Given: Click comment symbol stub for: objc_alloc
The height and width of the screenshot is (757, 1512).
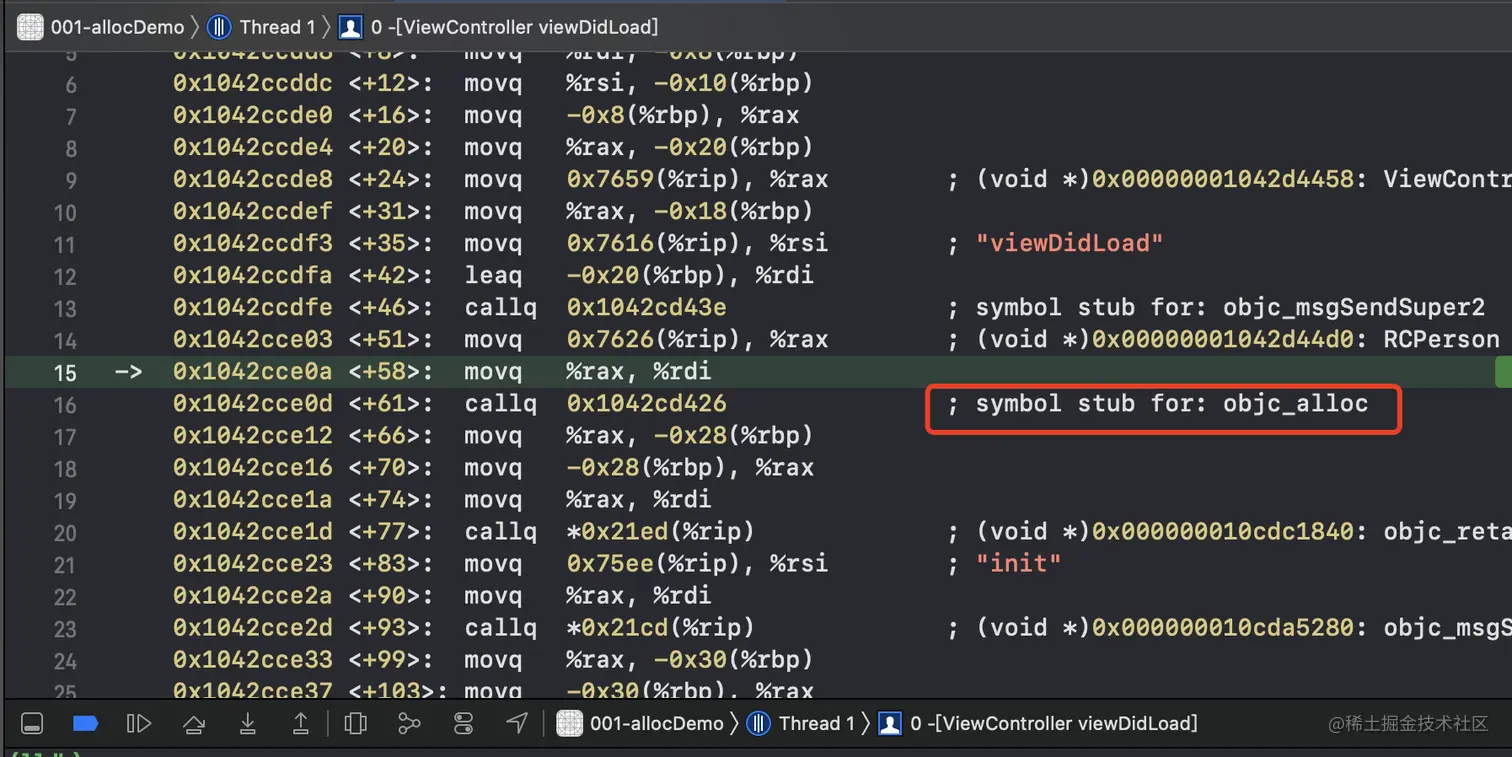Looking at the screenshot, I should tap(1172, 404).
